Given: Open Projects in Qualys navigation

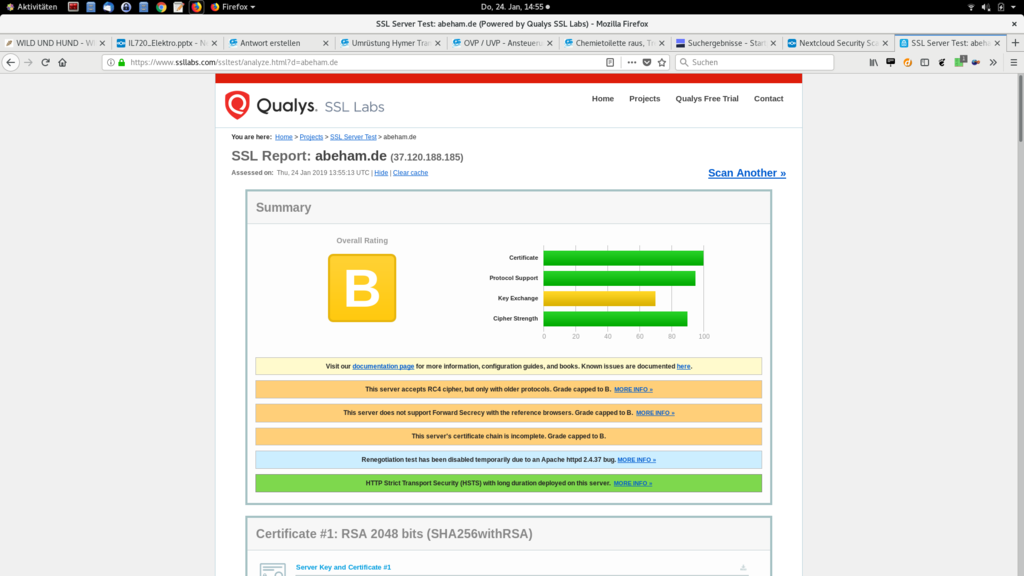Looking at the screenshot, I should click(645, 99).
